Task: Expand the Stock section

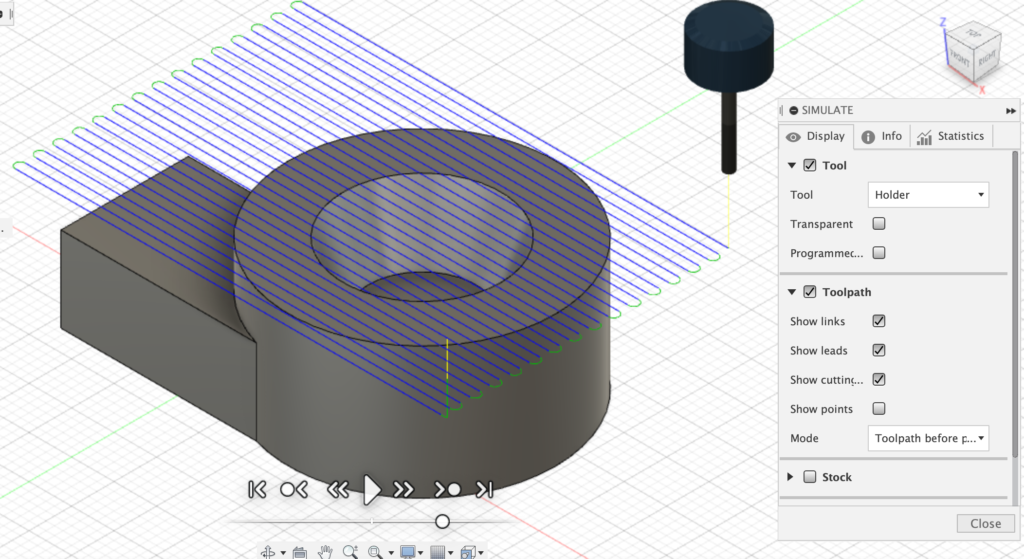Action: (x=792, y=477)
